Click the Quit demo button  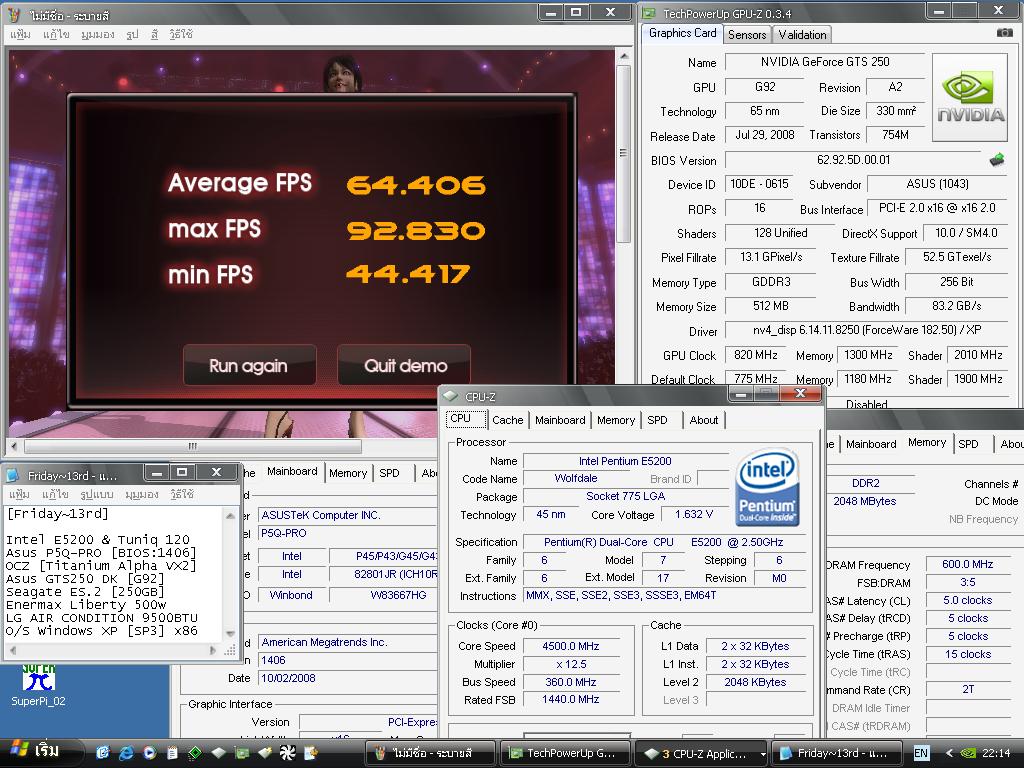[404, 365]
